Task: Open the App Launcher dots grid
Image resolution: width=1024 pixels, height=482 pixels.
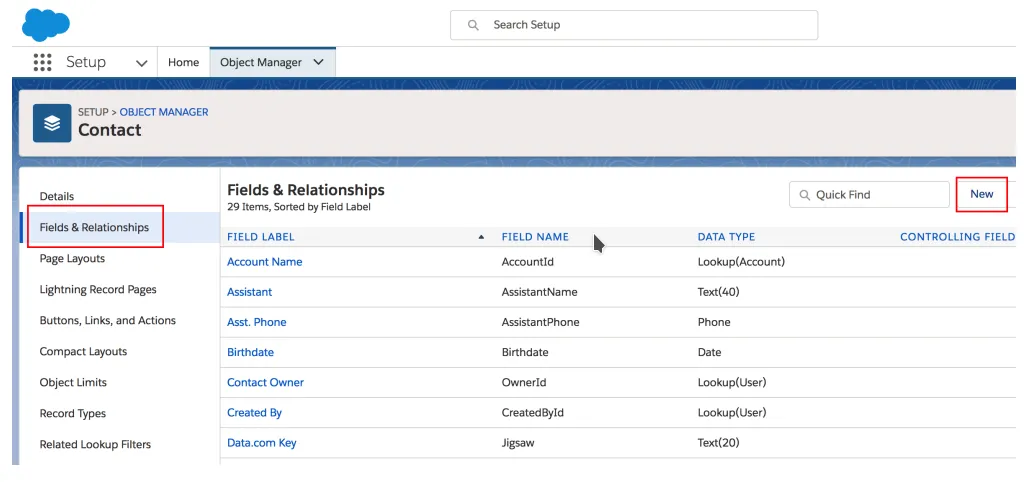Action: pyautogui.click(x=42, y=63)
